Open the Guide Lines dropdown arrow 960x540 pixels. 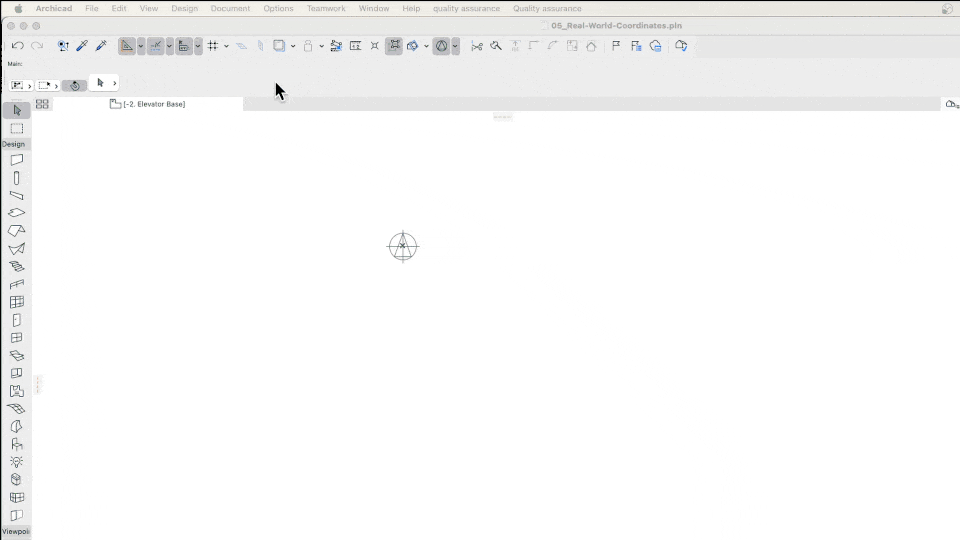click(141, 46)
